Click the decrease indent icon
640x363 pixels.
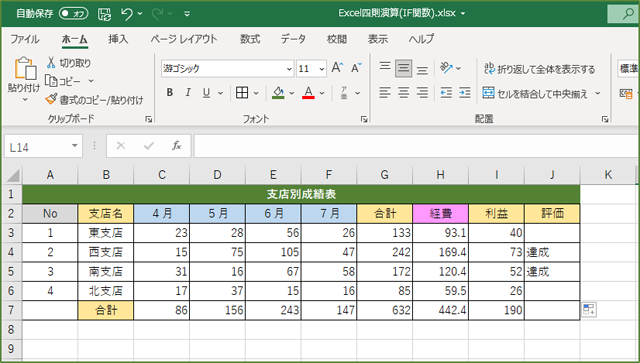(446, 93)
